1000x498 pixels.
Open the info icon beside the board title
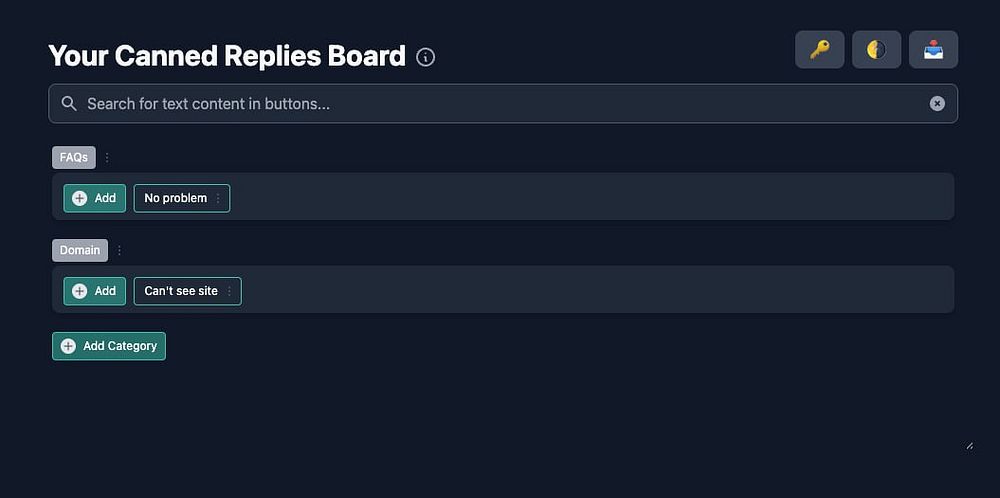point(426,57)
